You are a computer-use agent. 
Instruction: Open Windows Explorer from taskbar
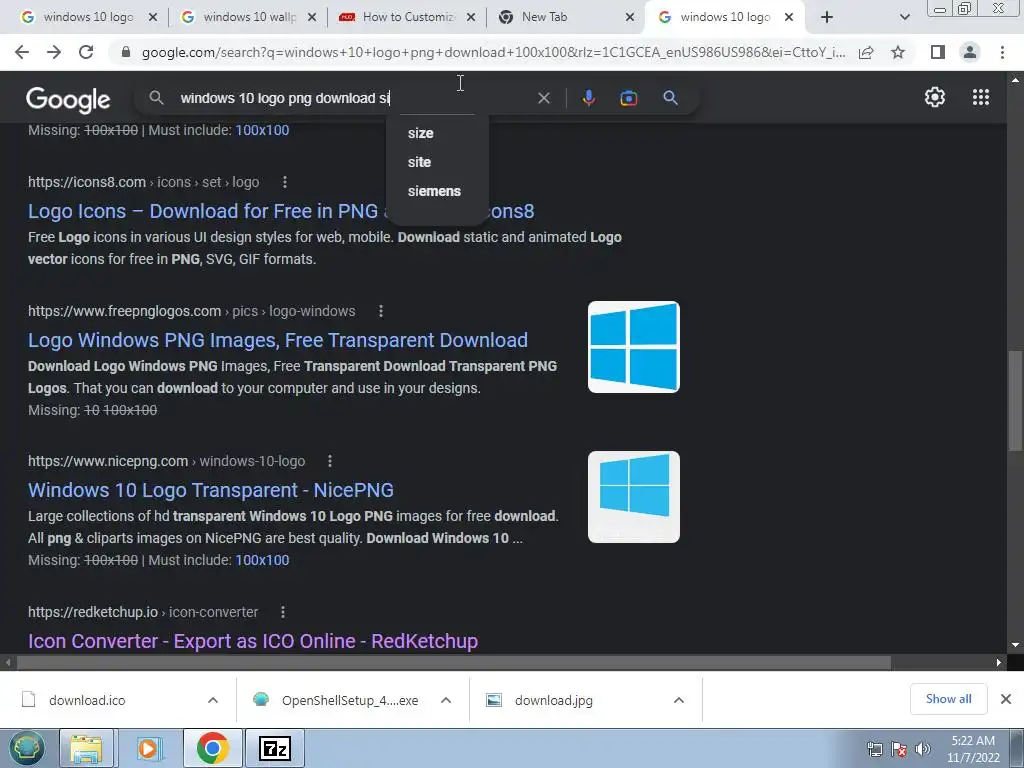tap(86, 748)
